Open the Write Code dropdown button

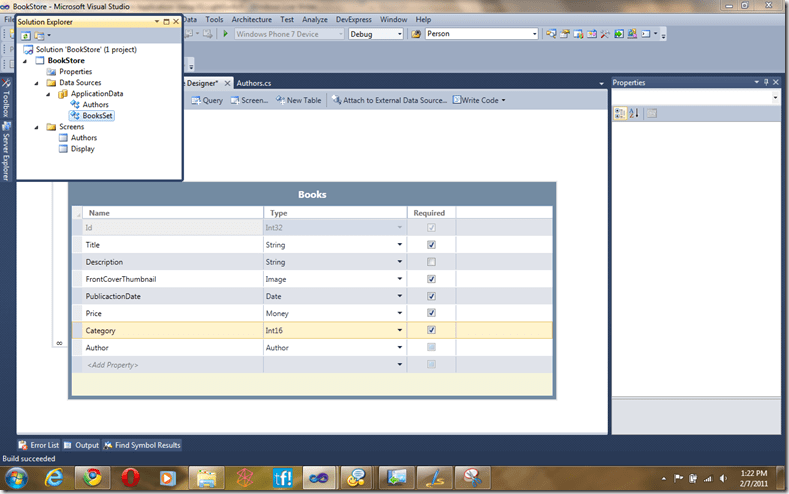click(x=480, y=100)
